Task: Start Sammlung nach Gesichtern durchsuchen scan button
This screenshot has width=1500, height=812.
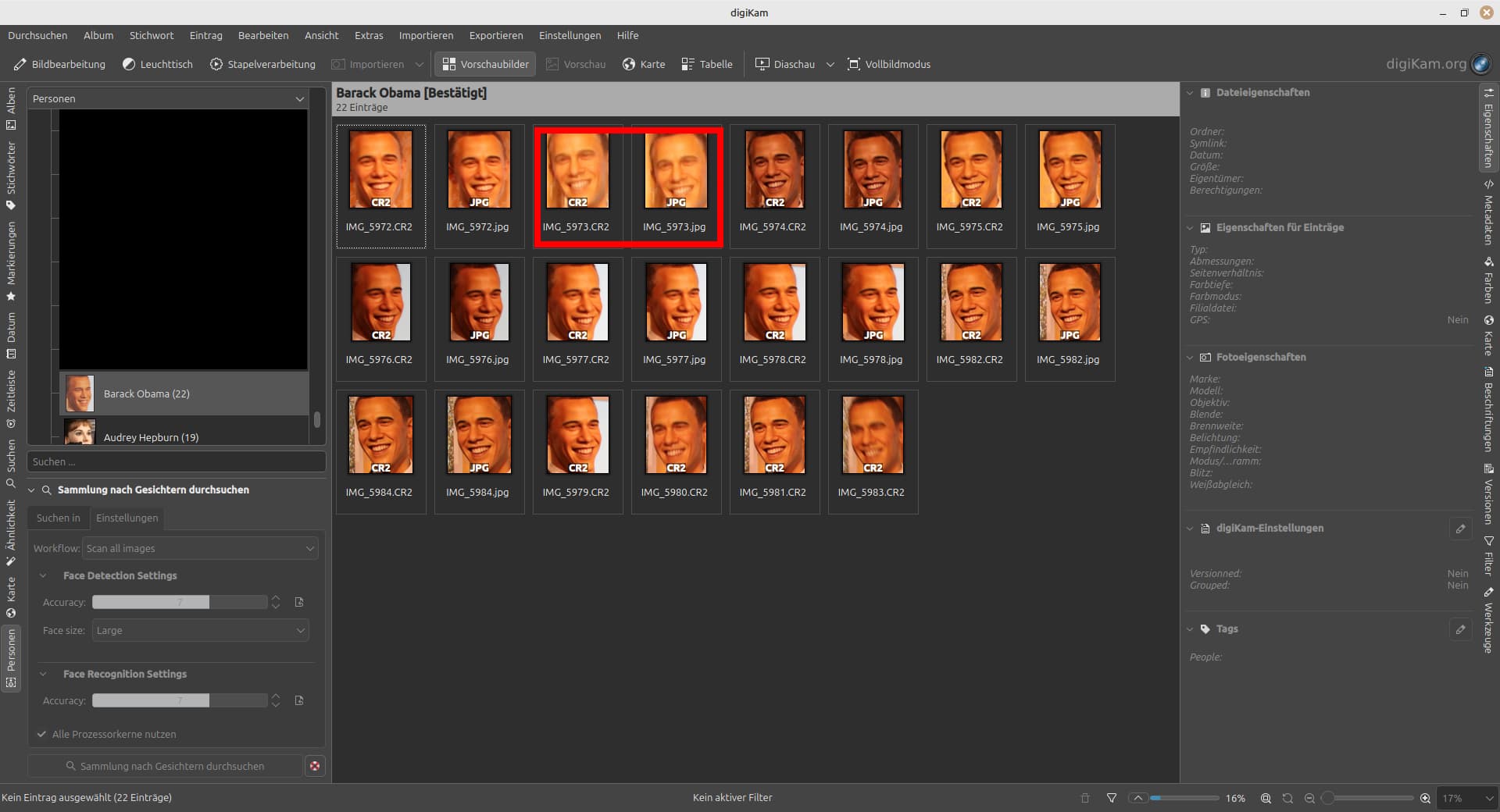Action: (x=165, y=766)
